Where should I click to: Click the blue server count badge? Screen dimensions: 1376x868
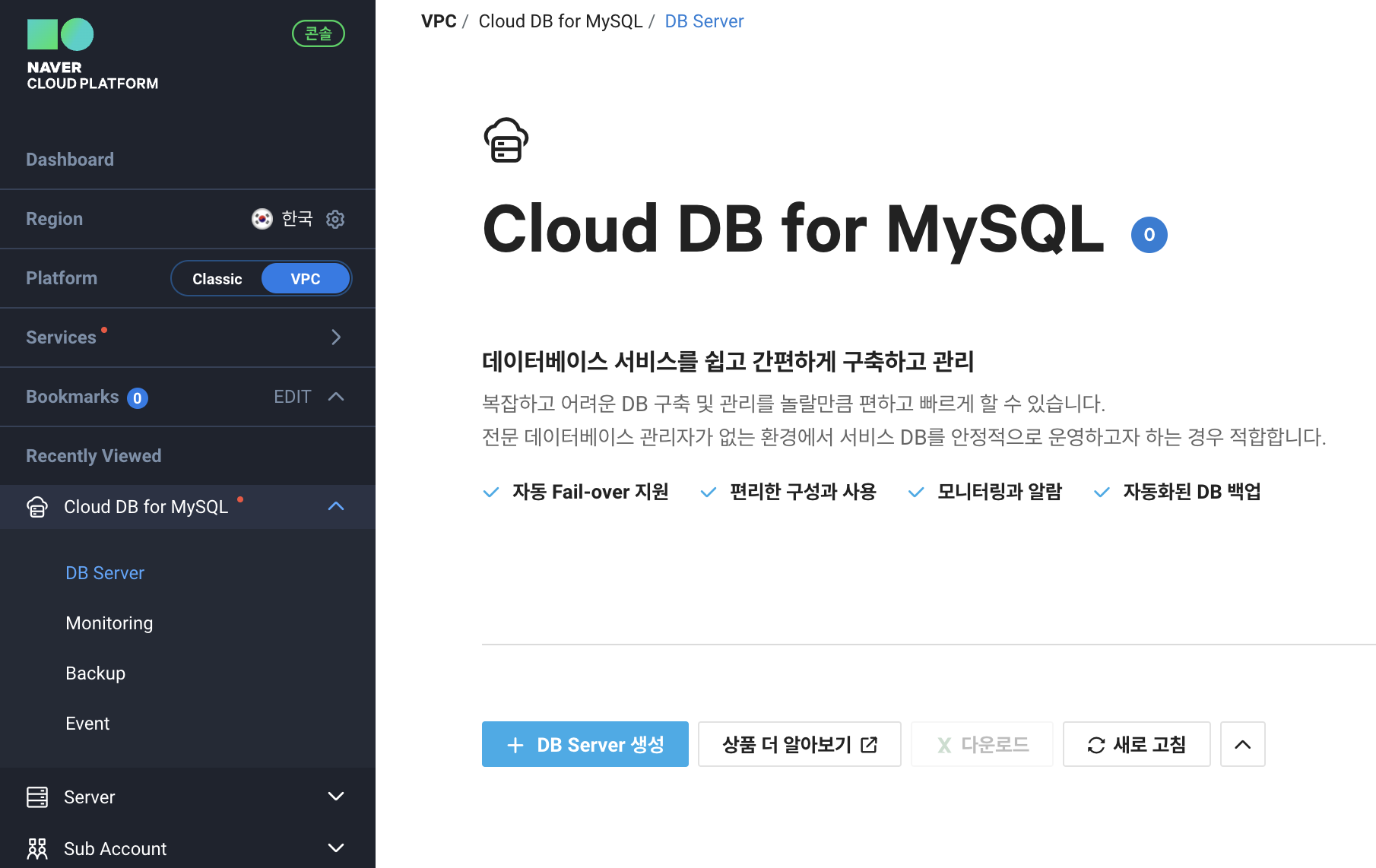[x=1149, y=235]
